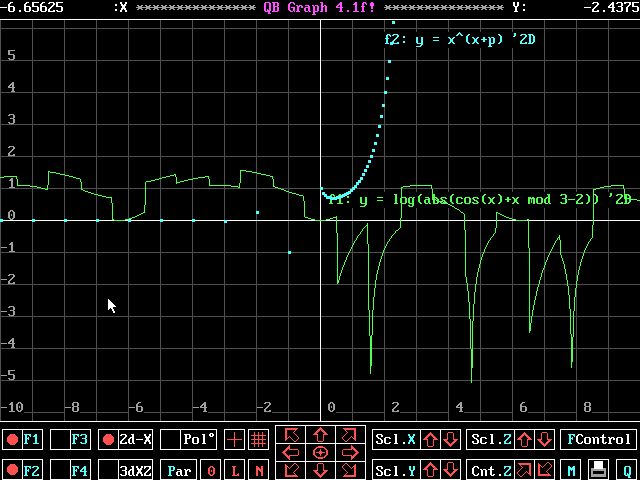Screen dimensions: 640x480
Task: Toggle function F1 on or off
Action: coord(22,439)
